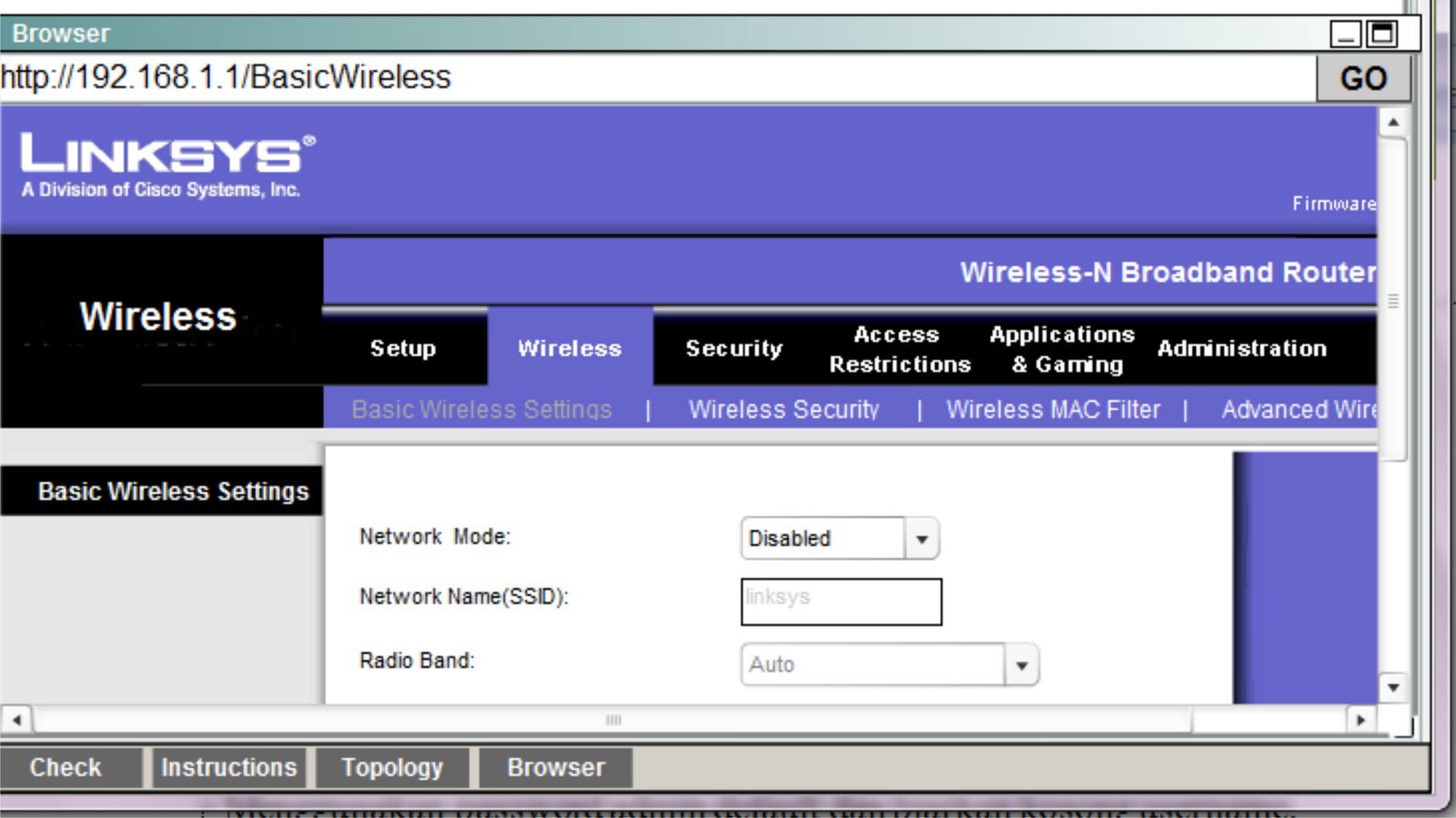Open the Security tab
The height and width of the screenshot is (818, 1456).
pyautogui.click(x=733, y=348)
